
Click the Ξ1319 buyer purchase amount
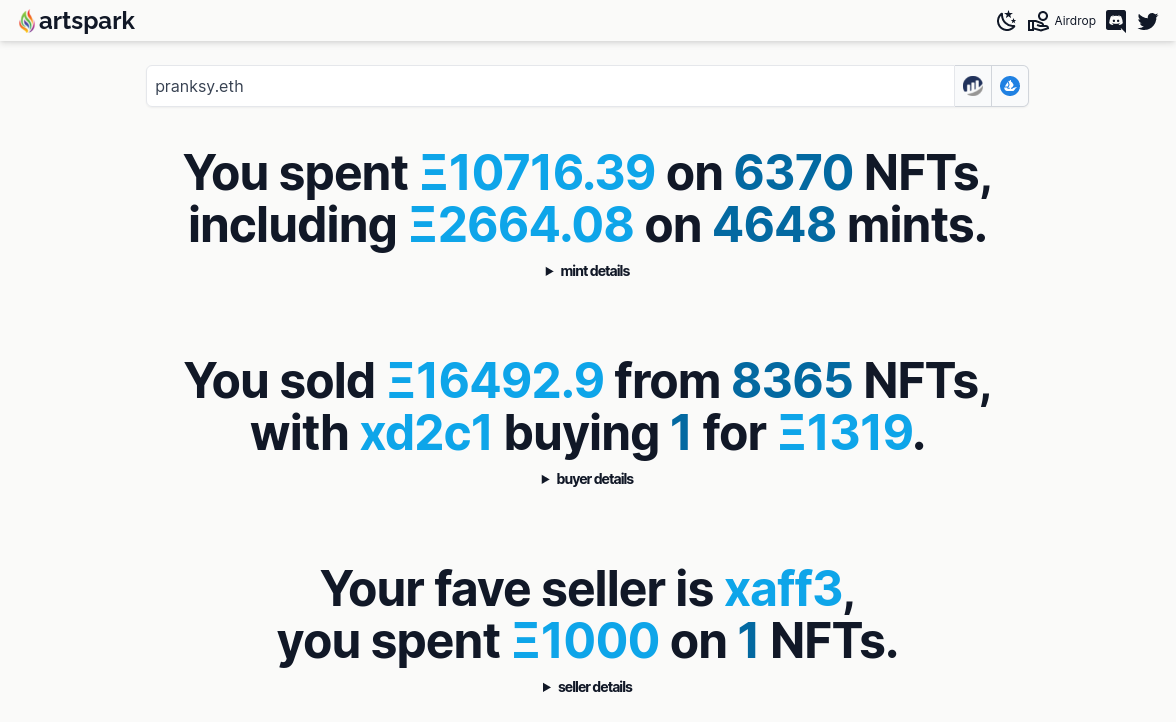[x=846, y=433]
